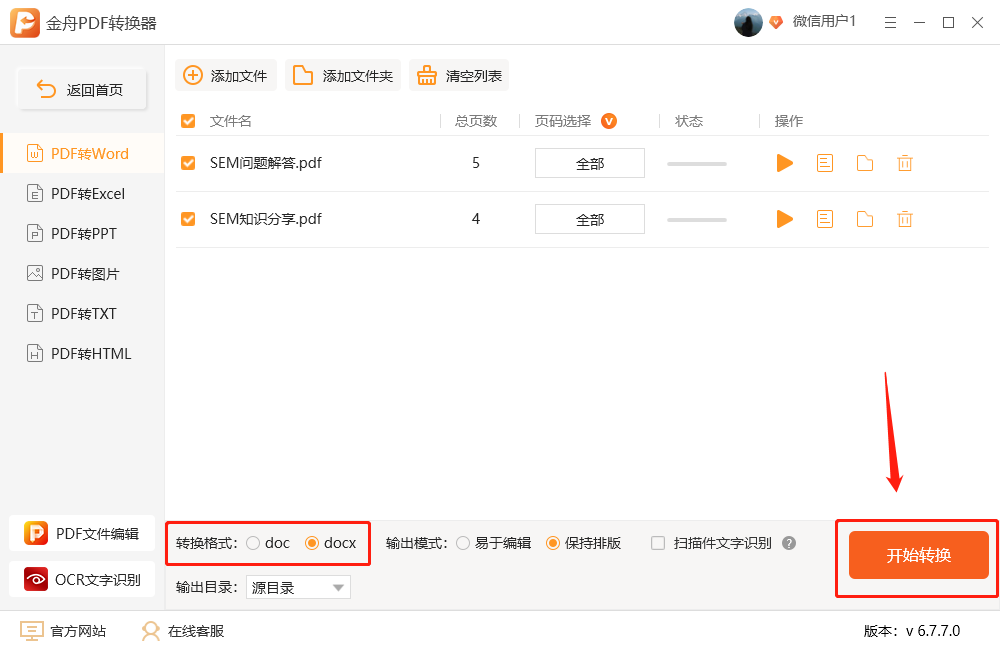Switch to PDF转Excel in the sidebar

click(x=82, y=194)
